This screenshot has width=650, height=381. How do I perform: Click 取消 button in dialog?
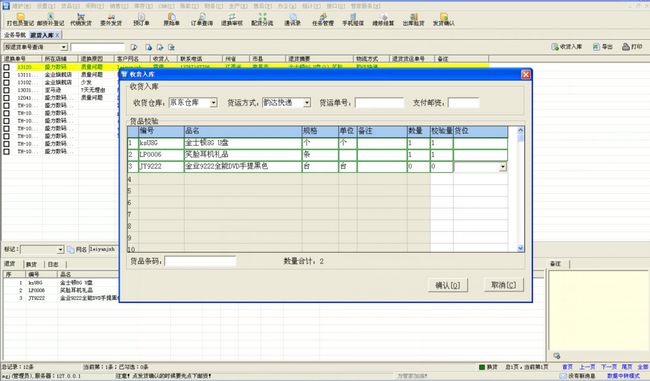pyautogui.click(x=504, y=285)
